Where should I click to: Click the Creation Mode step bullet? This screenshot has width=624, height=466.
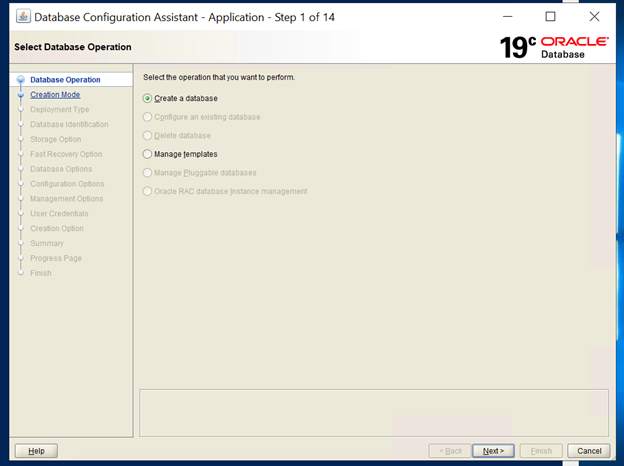click(x=21, y=95)
